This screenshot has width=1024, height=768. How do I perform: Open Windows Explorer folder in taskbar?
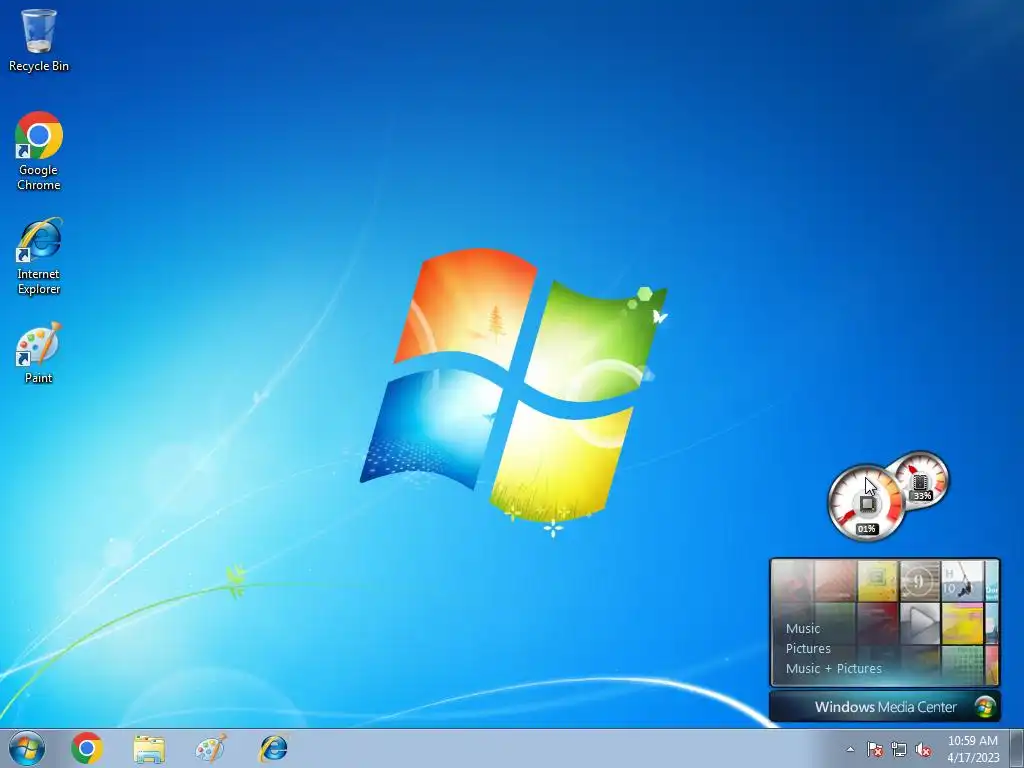(149, 748)
